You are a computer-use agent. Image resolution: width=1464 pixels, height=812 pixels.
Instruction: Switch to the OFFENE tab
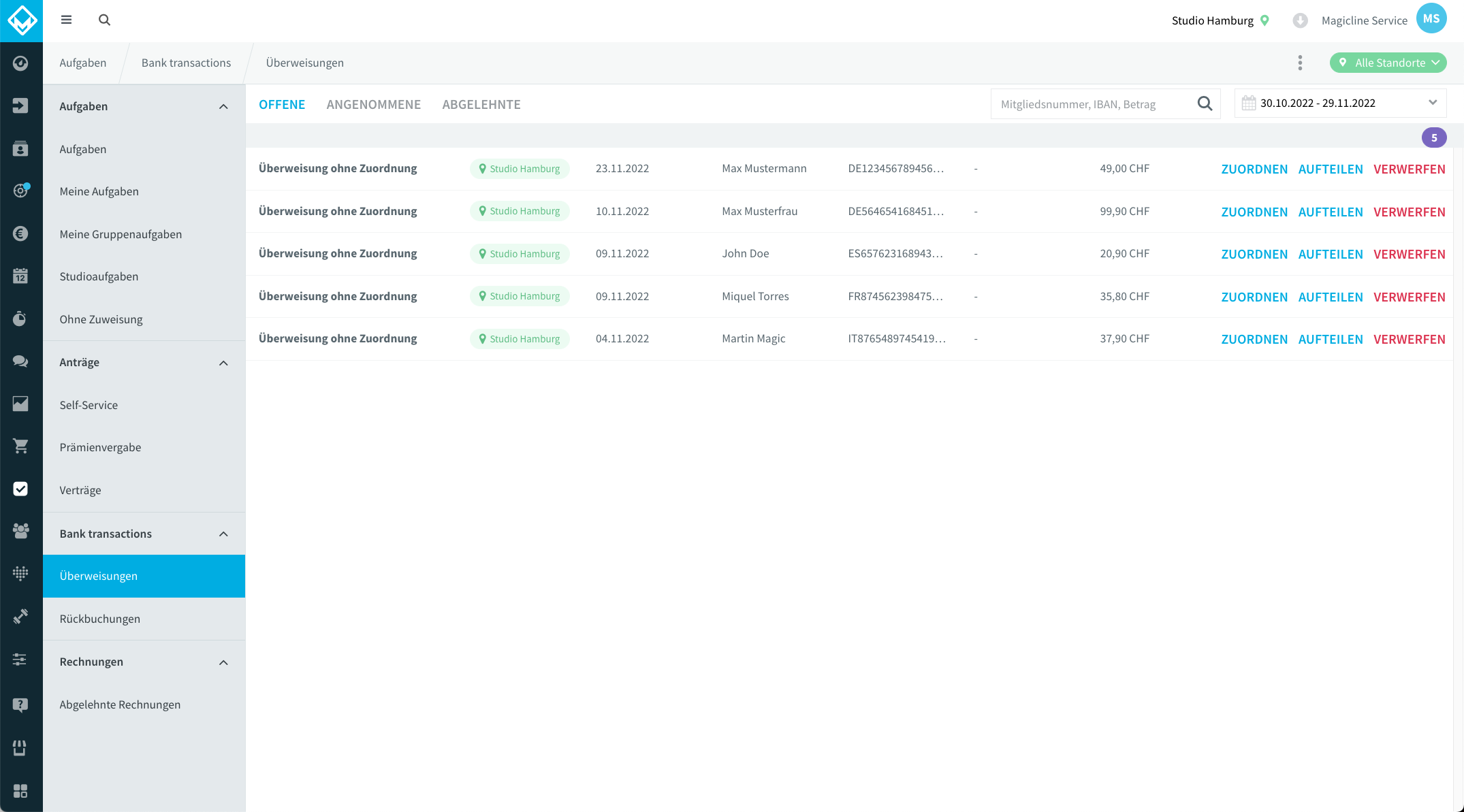[282, 104]
